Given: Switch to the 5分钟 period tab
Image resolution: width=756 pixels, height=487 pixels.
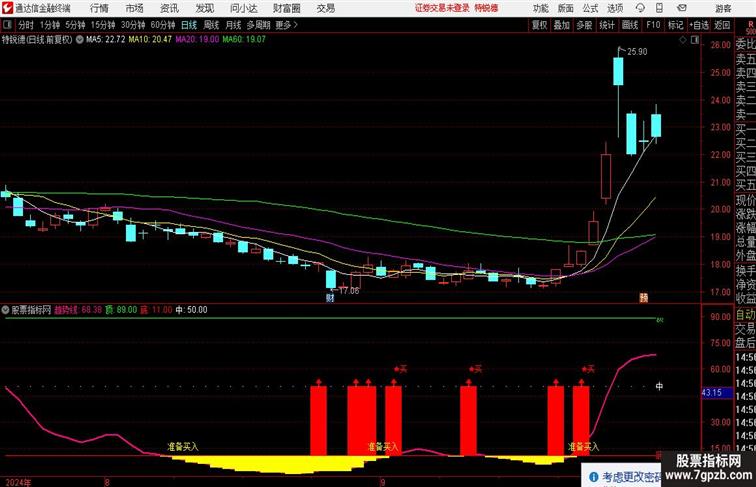Looking at the screenshot, I should pos(75,25).
